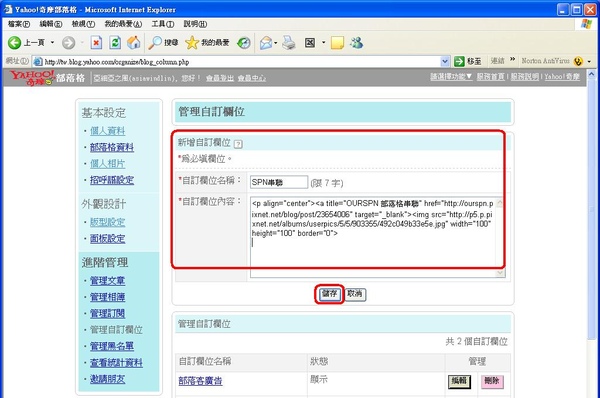This screenshot has width=600, height=398.
Task: Click the Yahoo Kimo blog logo
Action: pos(47,78)
